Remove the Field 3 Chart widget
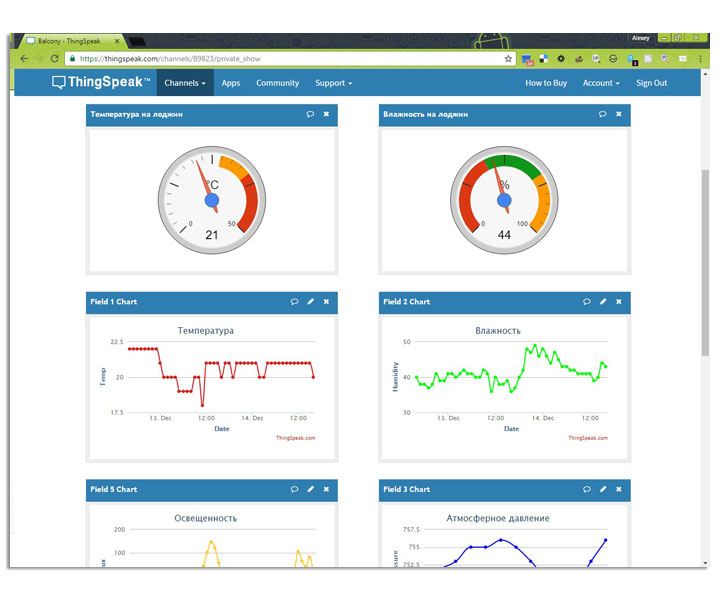Image resolution: width=720 pixels, height=600 pixels. 618,489
